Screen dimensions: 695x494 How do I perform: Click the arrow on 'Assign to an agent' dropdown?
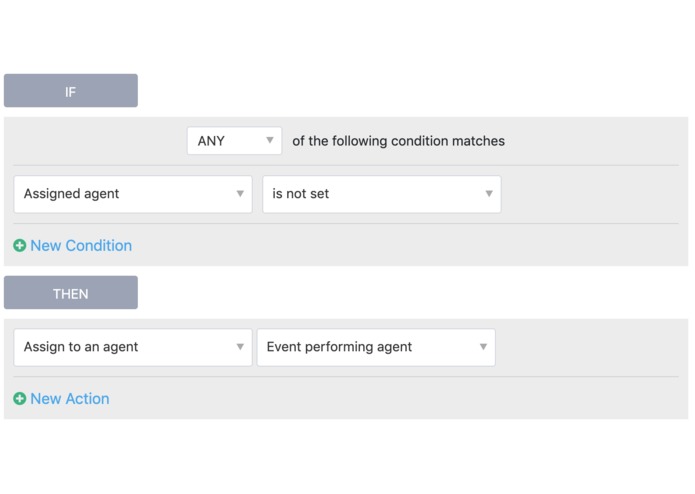(240, 347)
